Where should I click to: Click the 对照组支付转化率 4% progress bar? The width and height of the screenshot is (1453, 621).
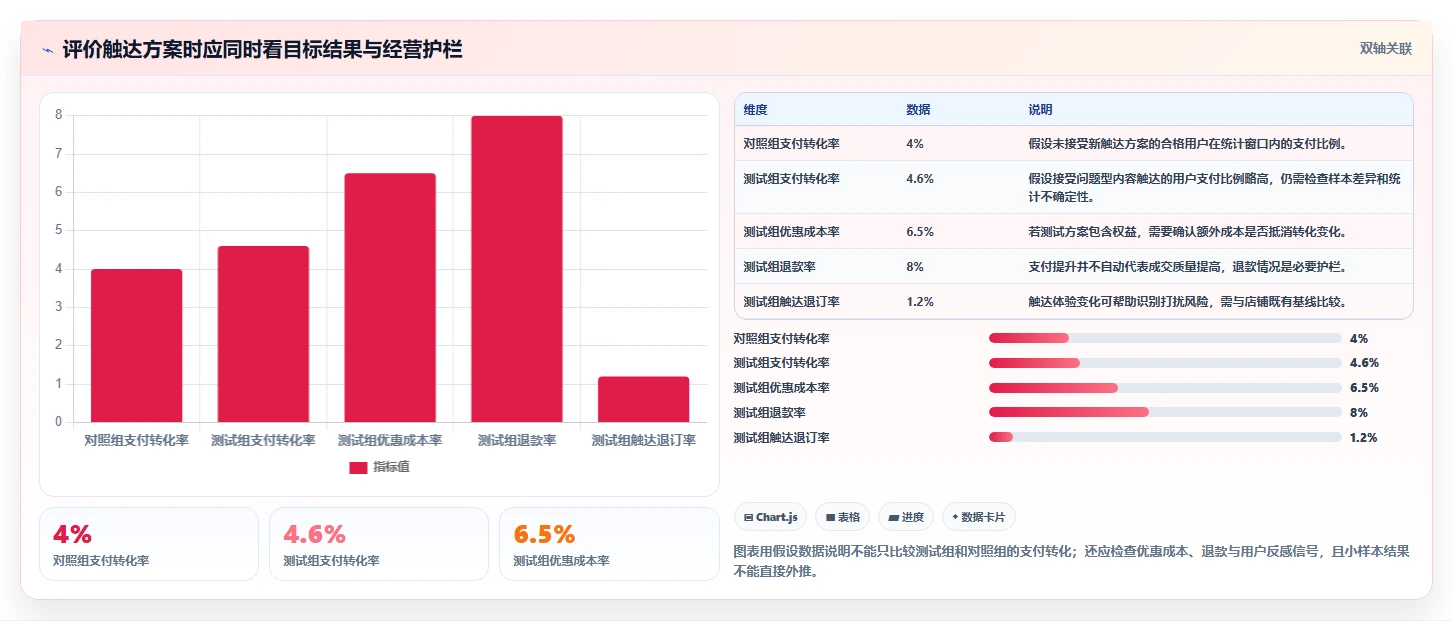coord(1165,338)
